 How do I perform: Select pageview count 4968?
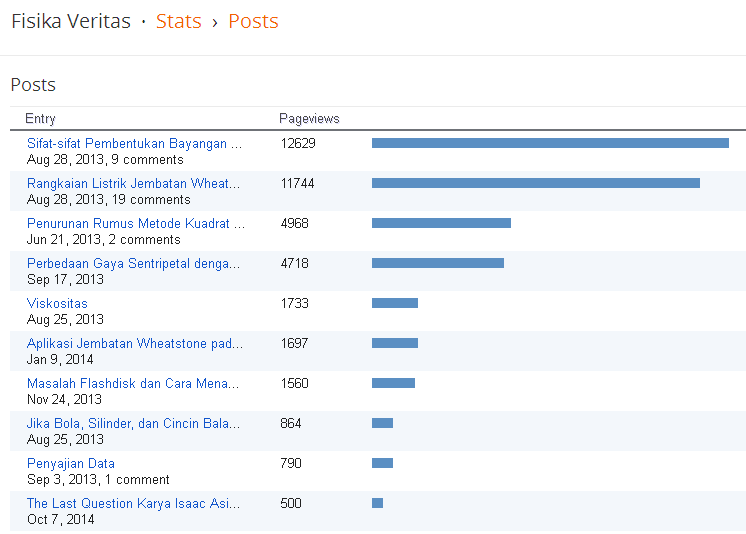[294, 223]
